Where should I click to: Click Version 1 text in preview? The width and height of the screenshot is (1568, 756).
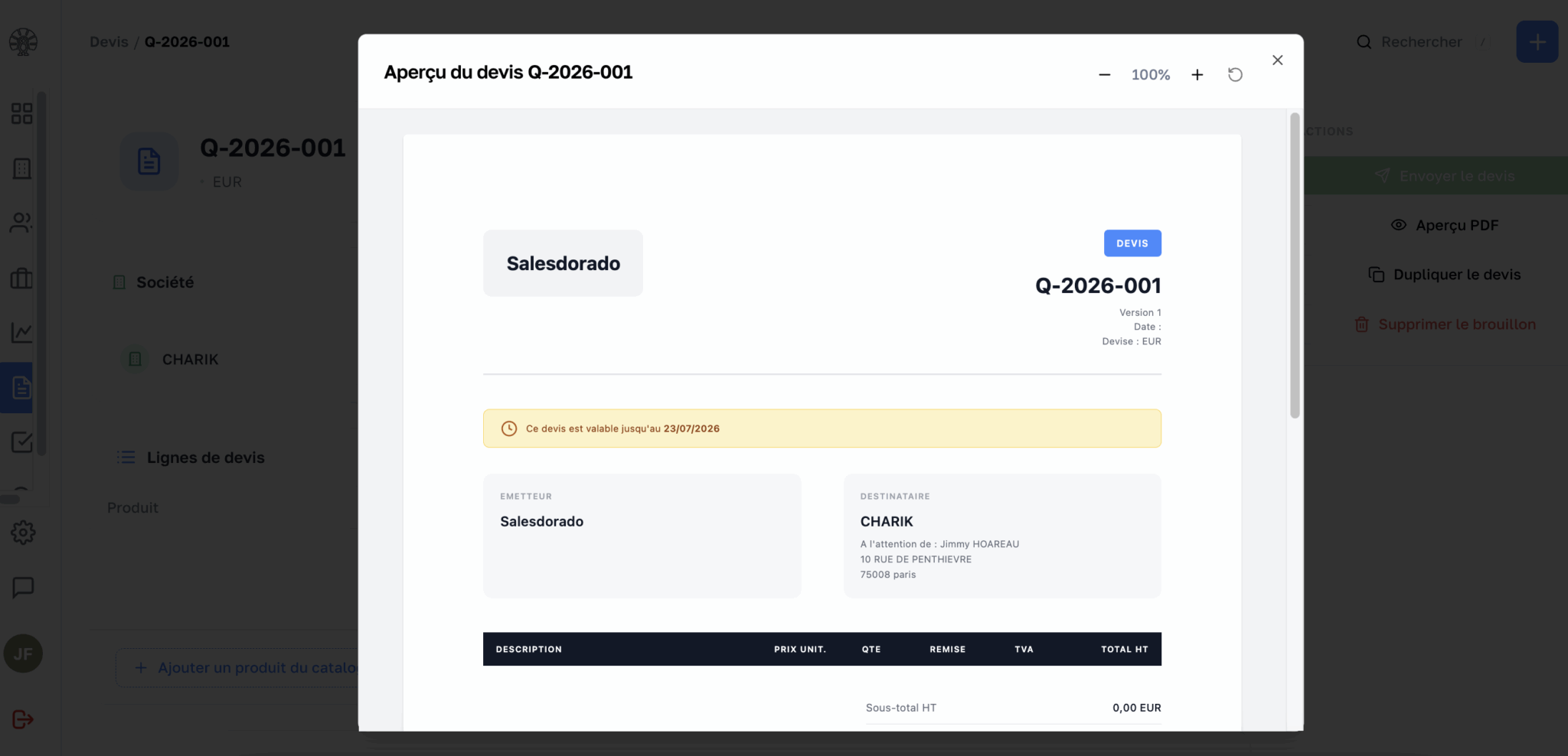tap(1140, 312)
